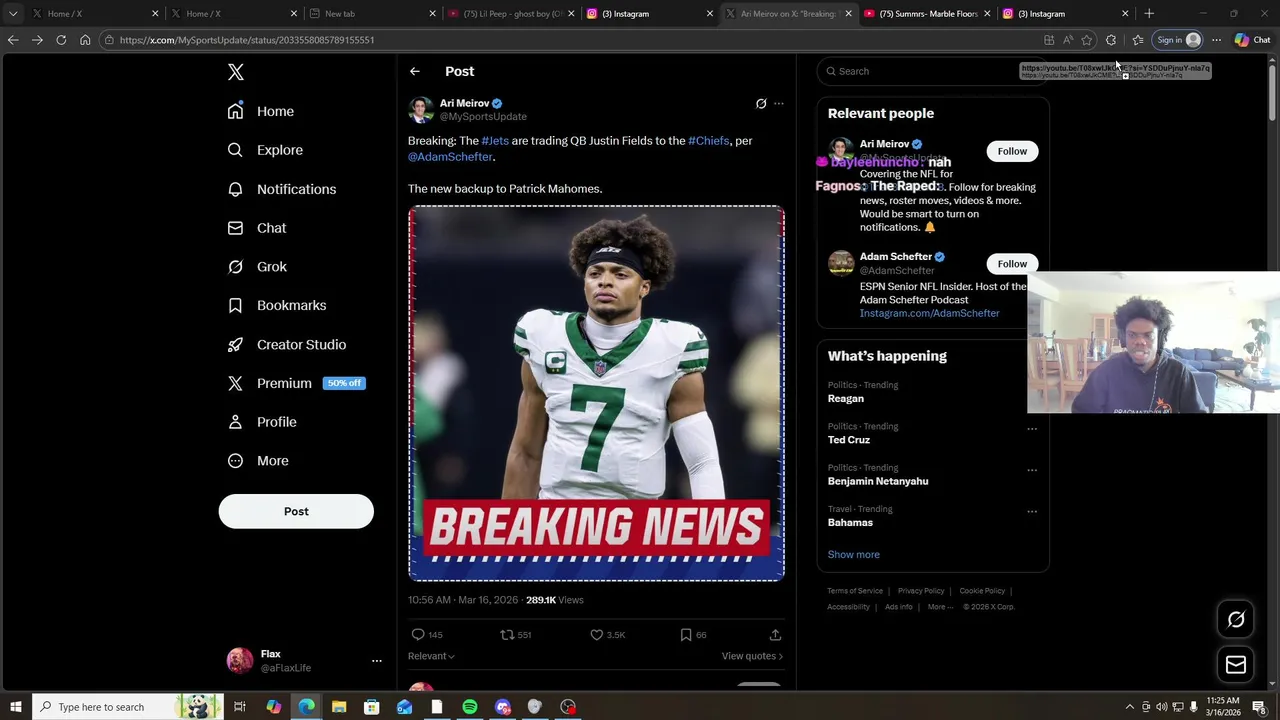The height and width of the screenshot is (720, 1280).
Task: Switch to the New tab browser tab
Action: (372, 14)
